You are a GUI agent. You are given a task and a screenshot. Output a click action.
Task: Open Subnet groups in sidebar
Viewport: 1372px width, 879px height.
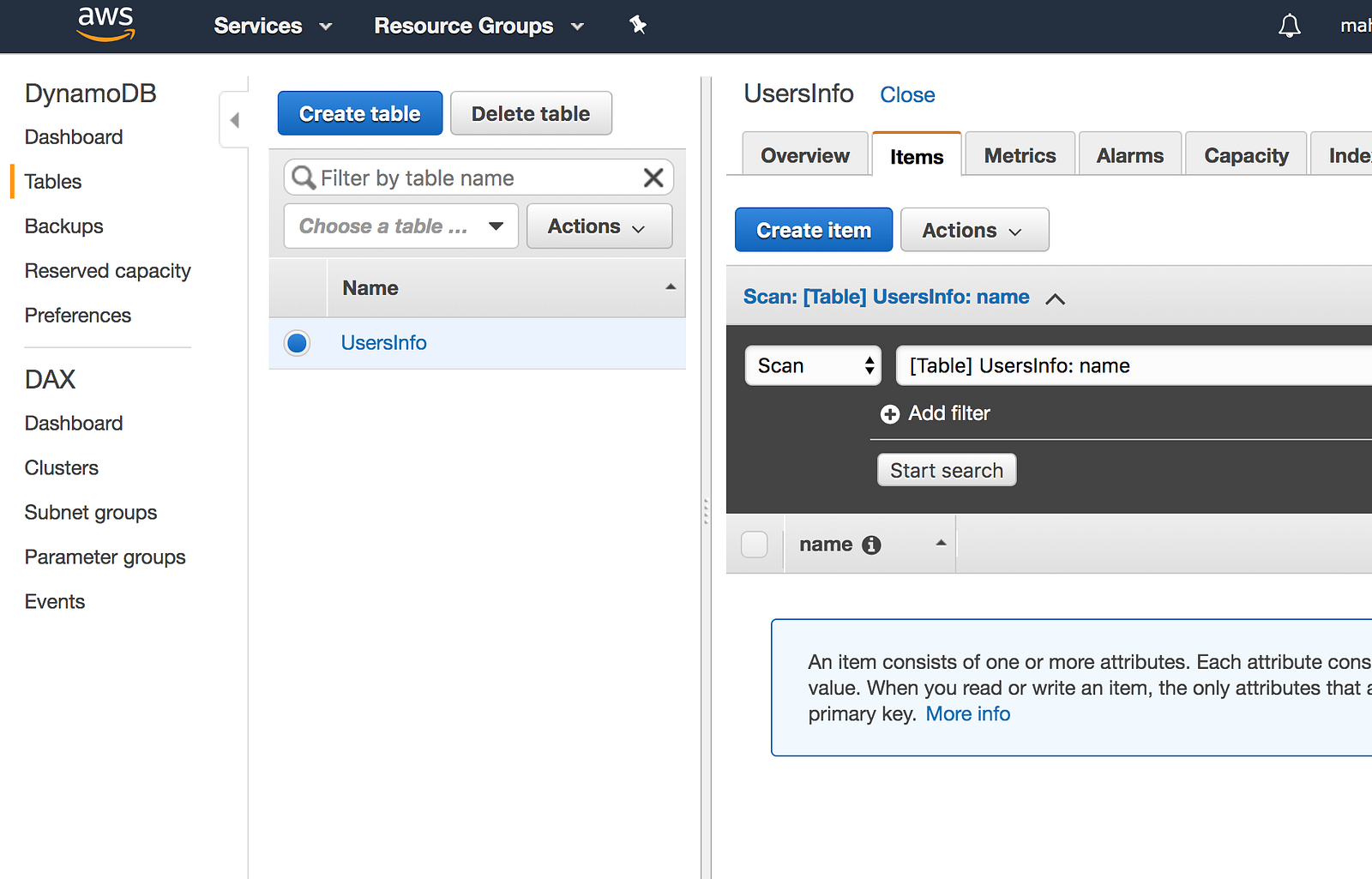click(x=91, y=513)
